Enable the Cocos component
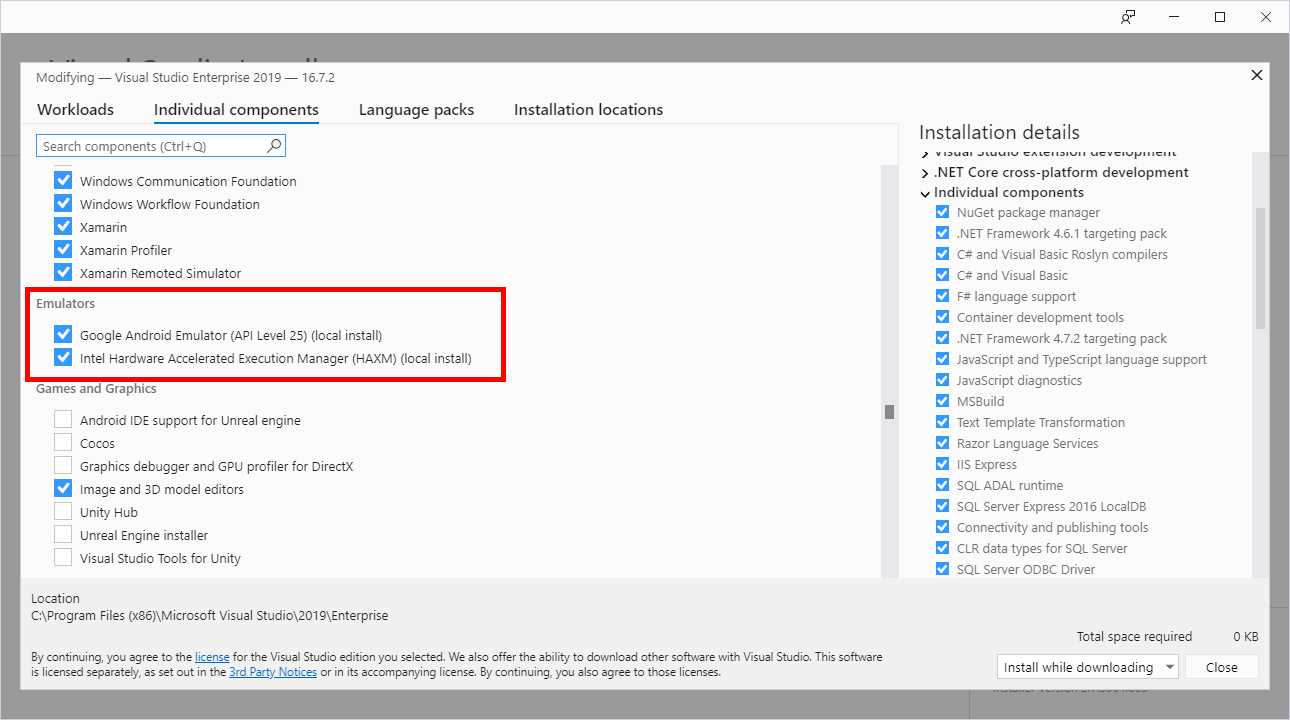Screen dimensions: 1290x720 63,442
